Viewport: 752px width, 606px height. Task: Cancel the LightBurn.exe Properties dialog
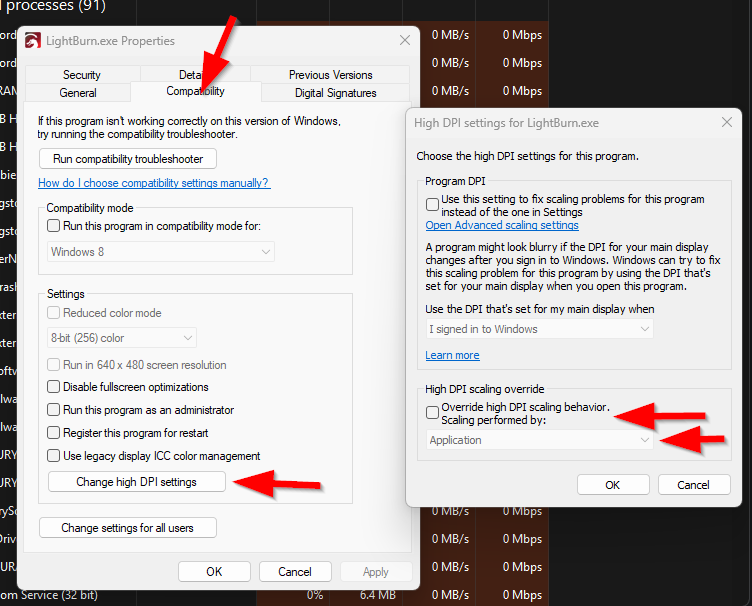pos(295,571)
